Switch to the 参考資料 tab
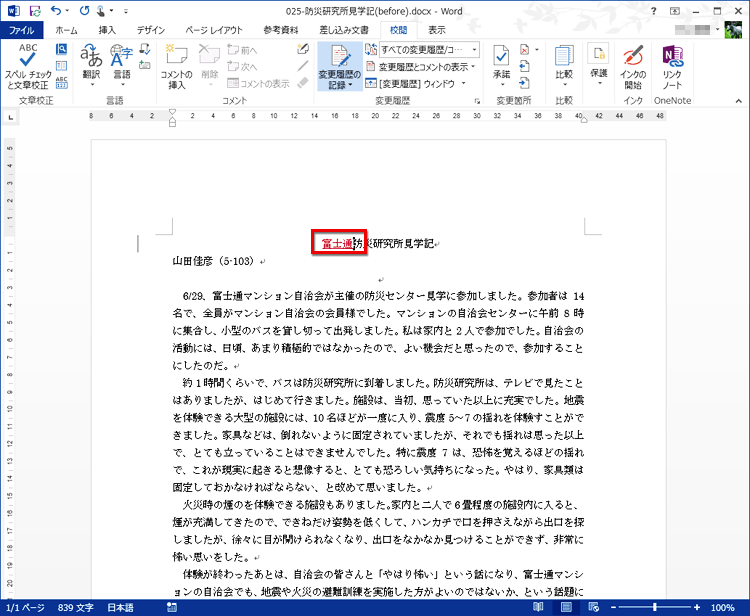 click(280, 30)
